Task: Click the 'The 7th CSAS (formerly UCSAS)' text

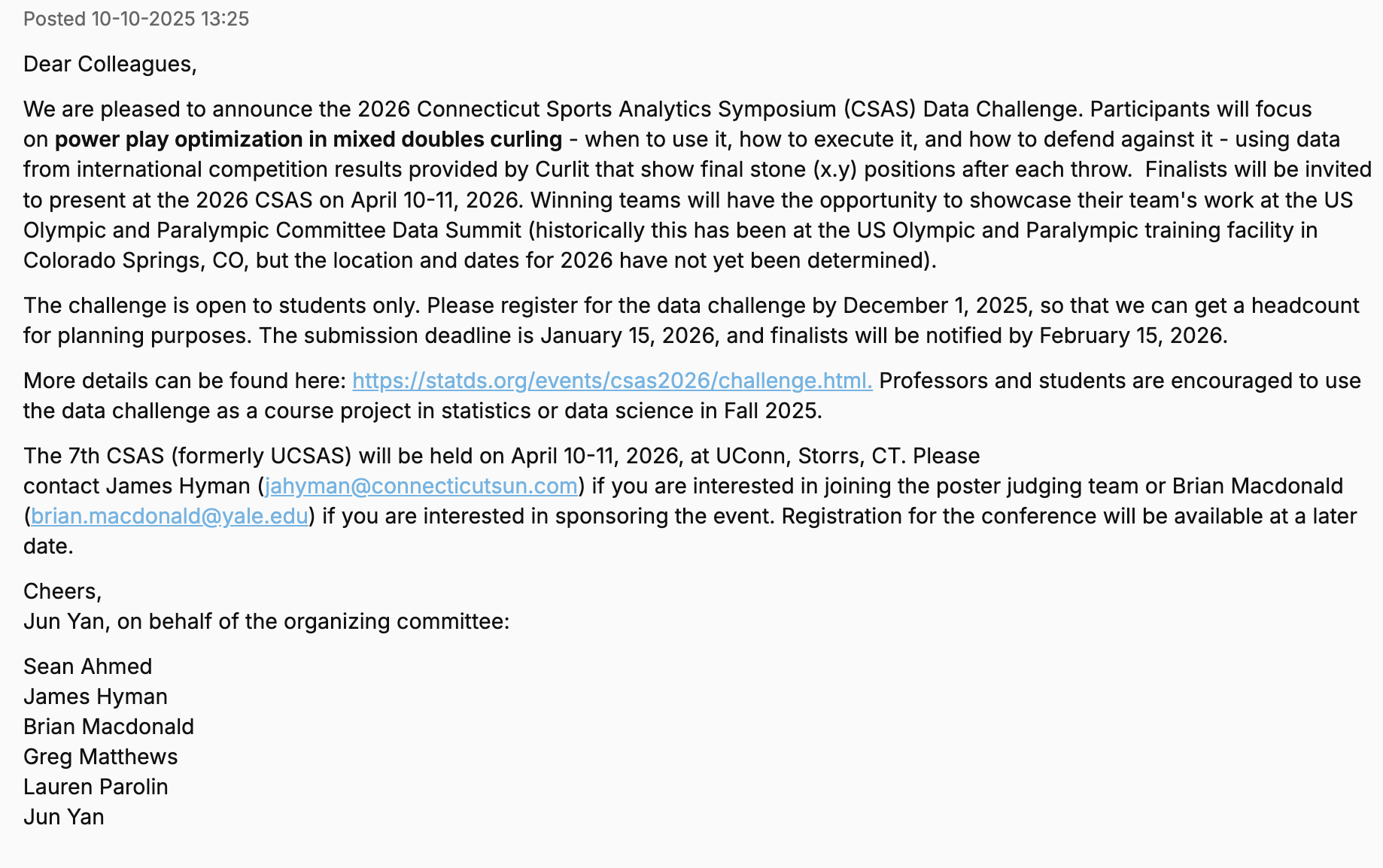Action: pyautogui.click(x=188, y=456)
